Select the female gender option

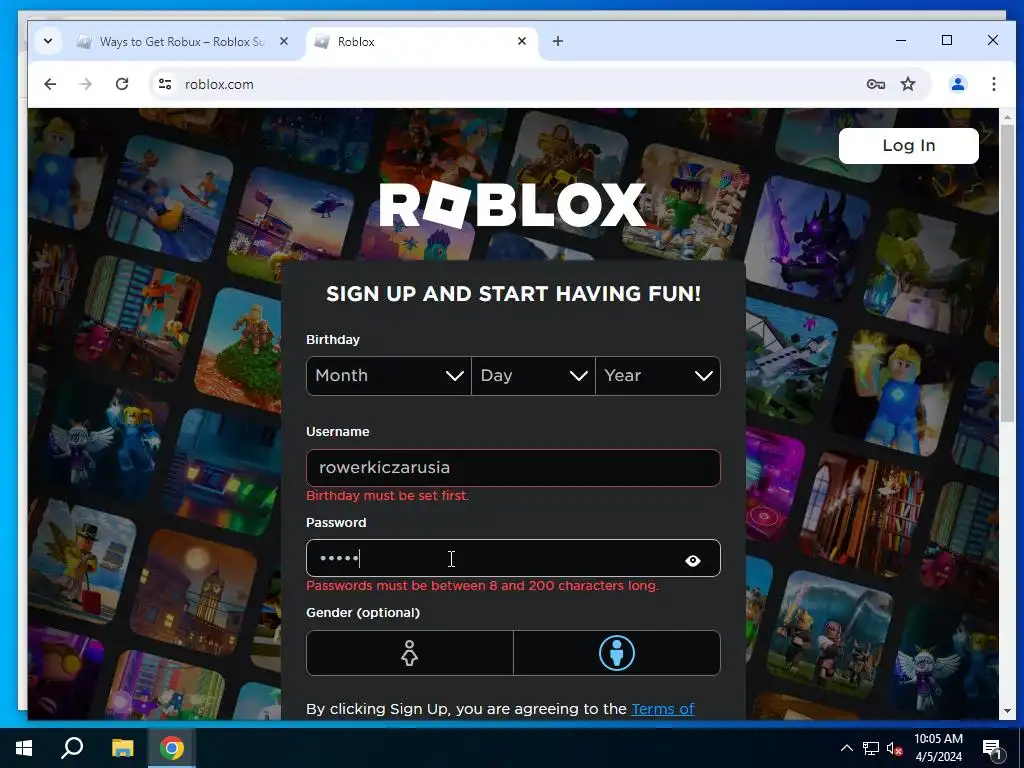click(x=409, y=653)
